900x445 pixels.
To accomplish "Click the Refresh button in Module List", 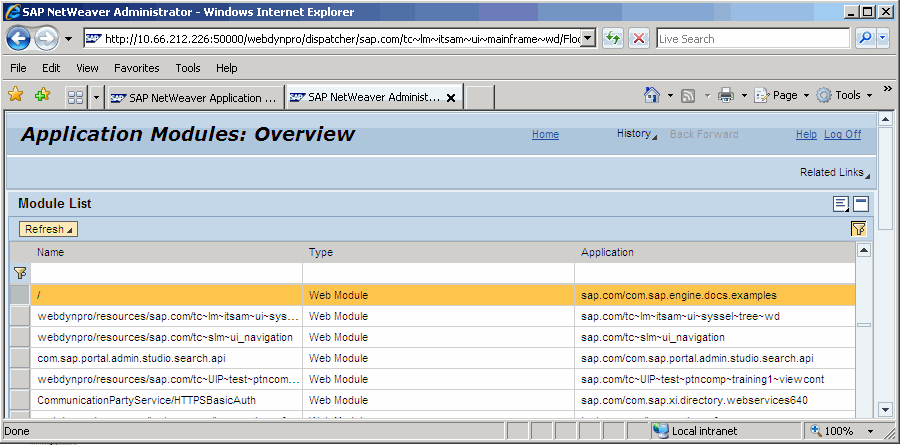I will 48,229.
